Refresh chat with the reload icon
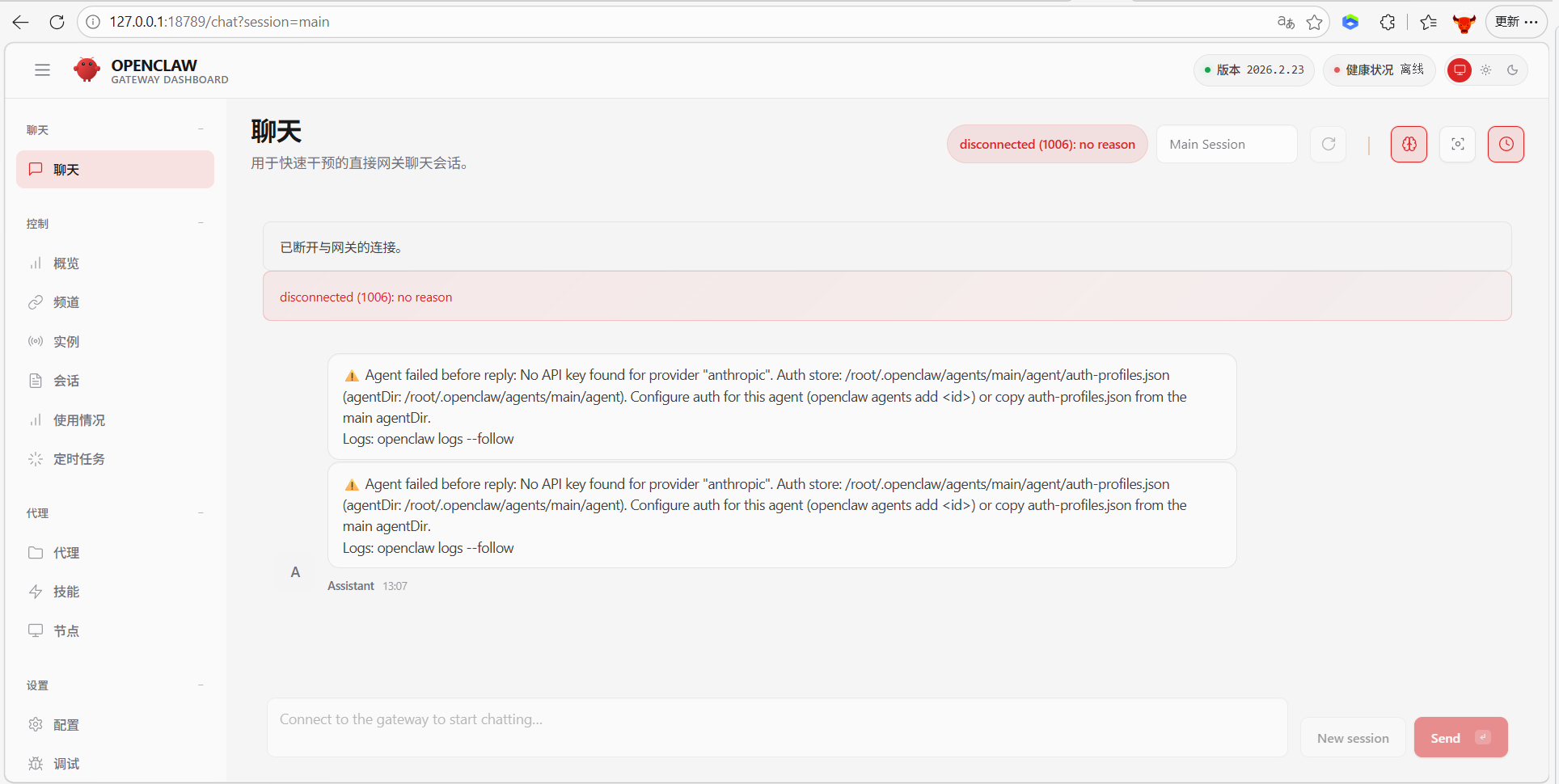1559x784 pixels. [x=1328, y=145]
